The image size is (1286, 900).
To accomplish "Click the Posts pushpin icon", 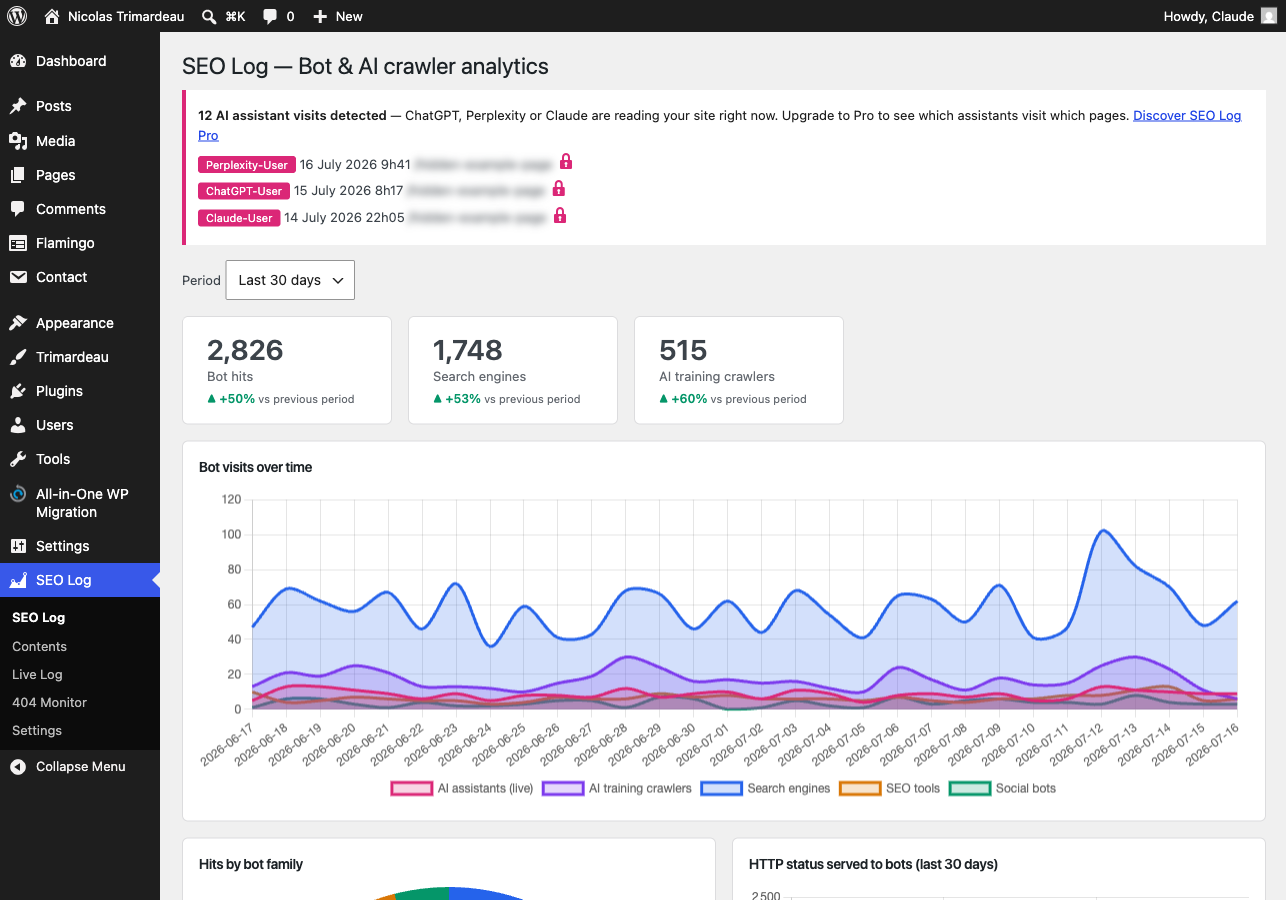I will (18, 106).
